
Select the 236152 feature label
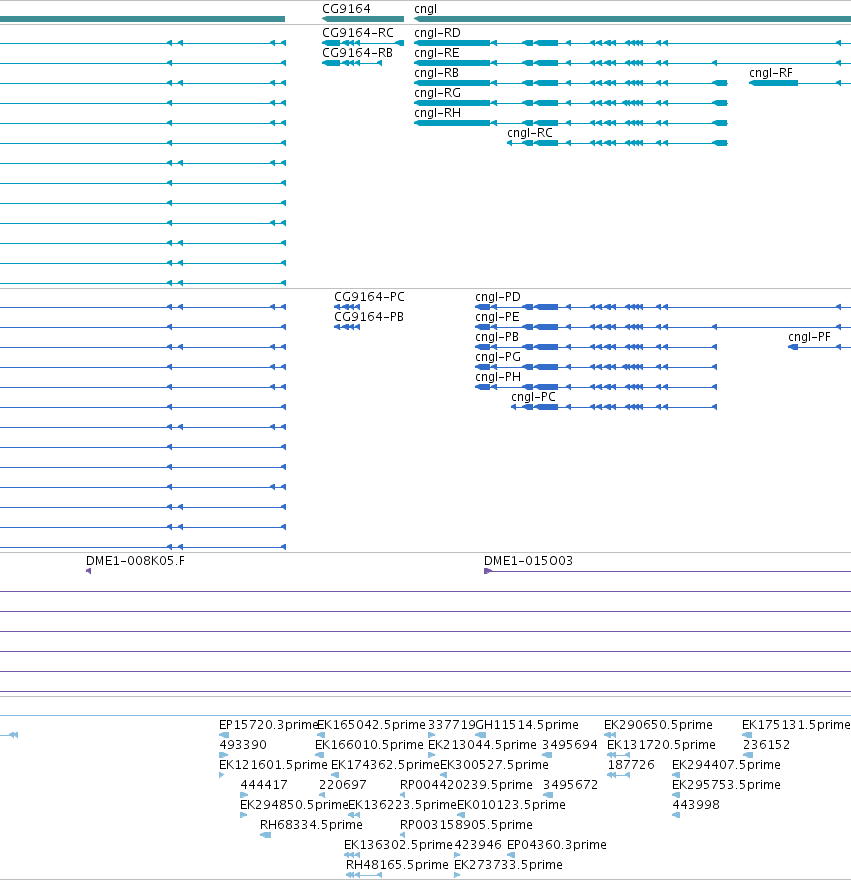click(766, 745)
